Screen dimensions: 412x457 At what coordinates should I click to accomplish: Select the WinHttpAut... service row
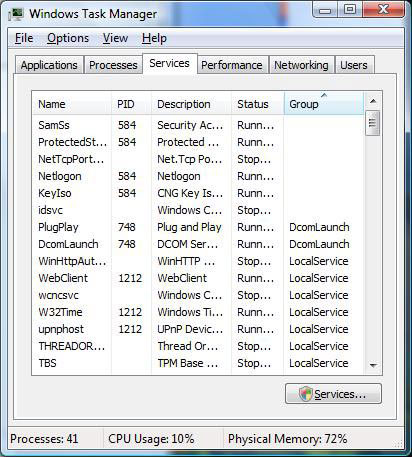point(198,261)
